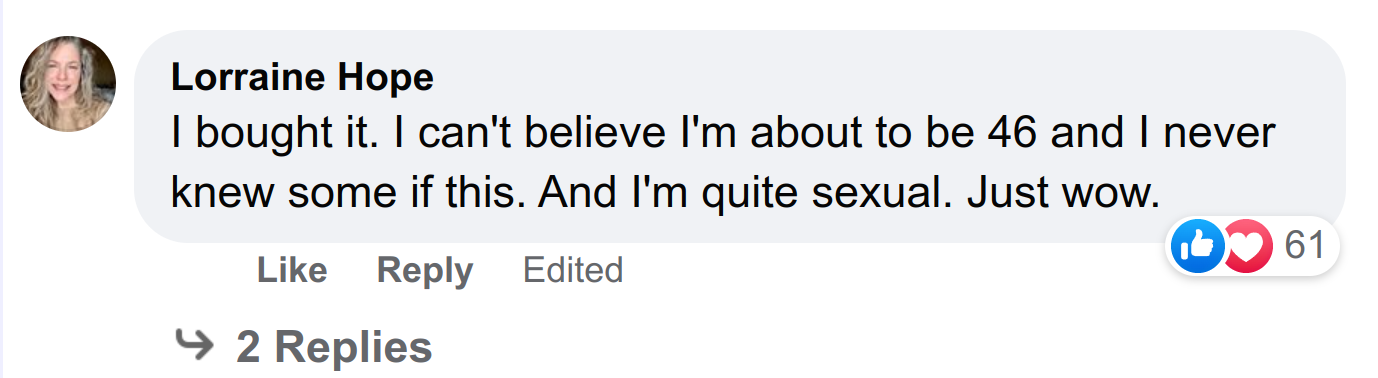Select the gray comment bubble background

pos(739,136)
